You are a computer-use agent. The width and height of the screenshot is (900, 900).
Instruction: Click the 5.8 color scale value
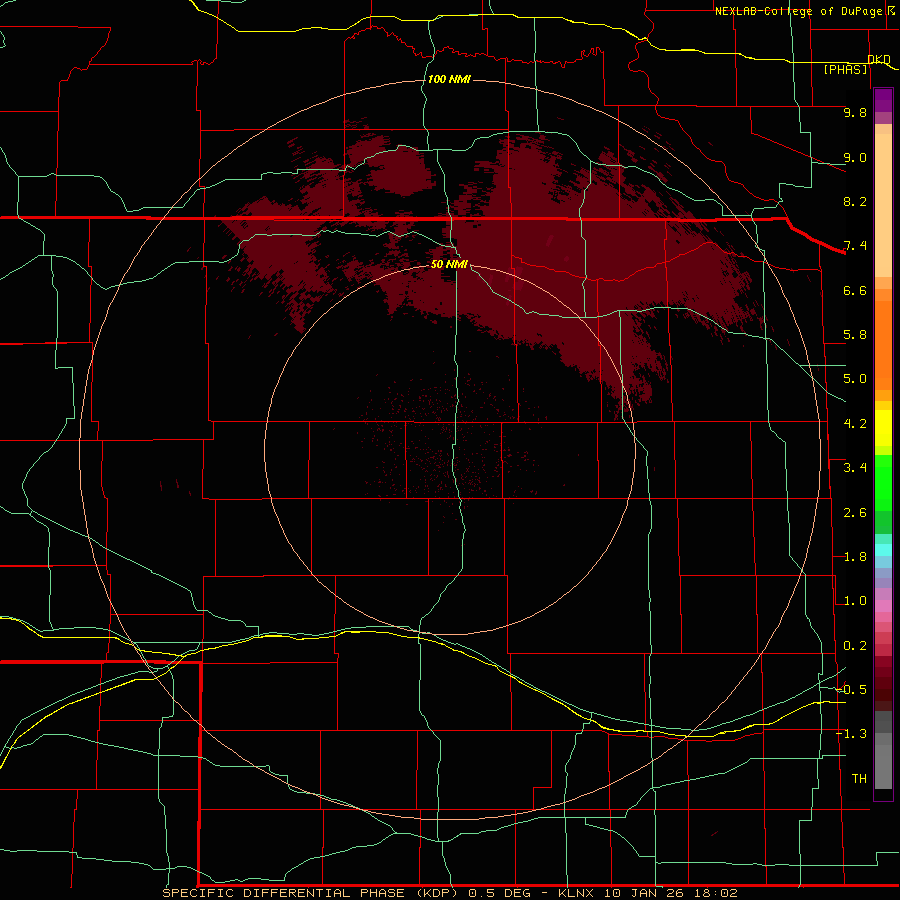855,335
